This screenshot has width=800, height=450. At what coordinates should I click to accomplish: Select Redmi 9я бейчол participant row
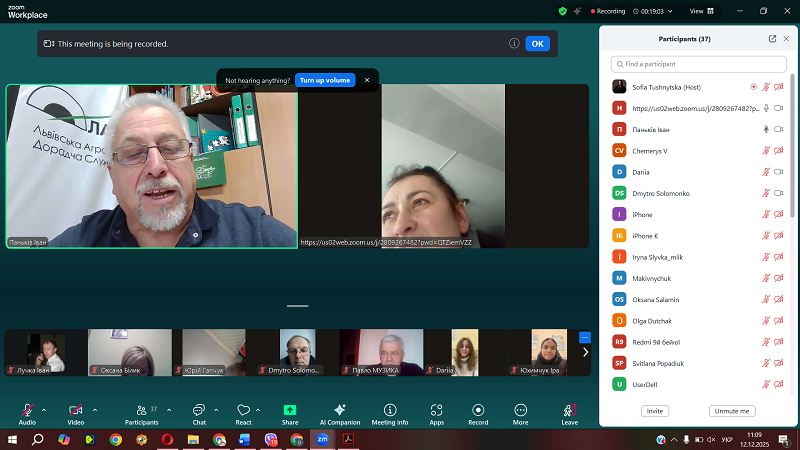coord(698,342)
